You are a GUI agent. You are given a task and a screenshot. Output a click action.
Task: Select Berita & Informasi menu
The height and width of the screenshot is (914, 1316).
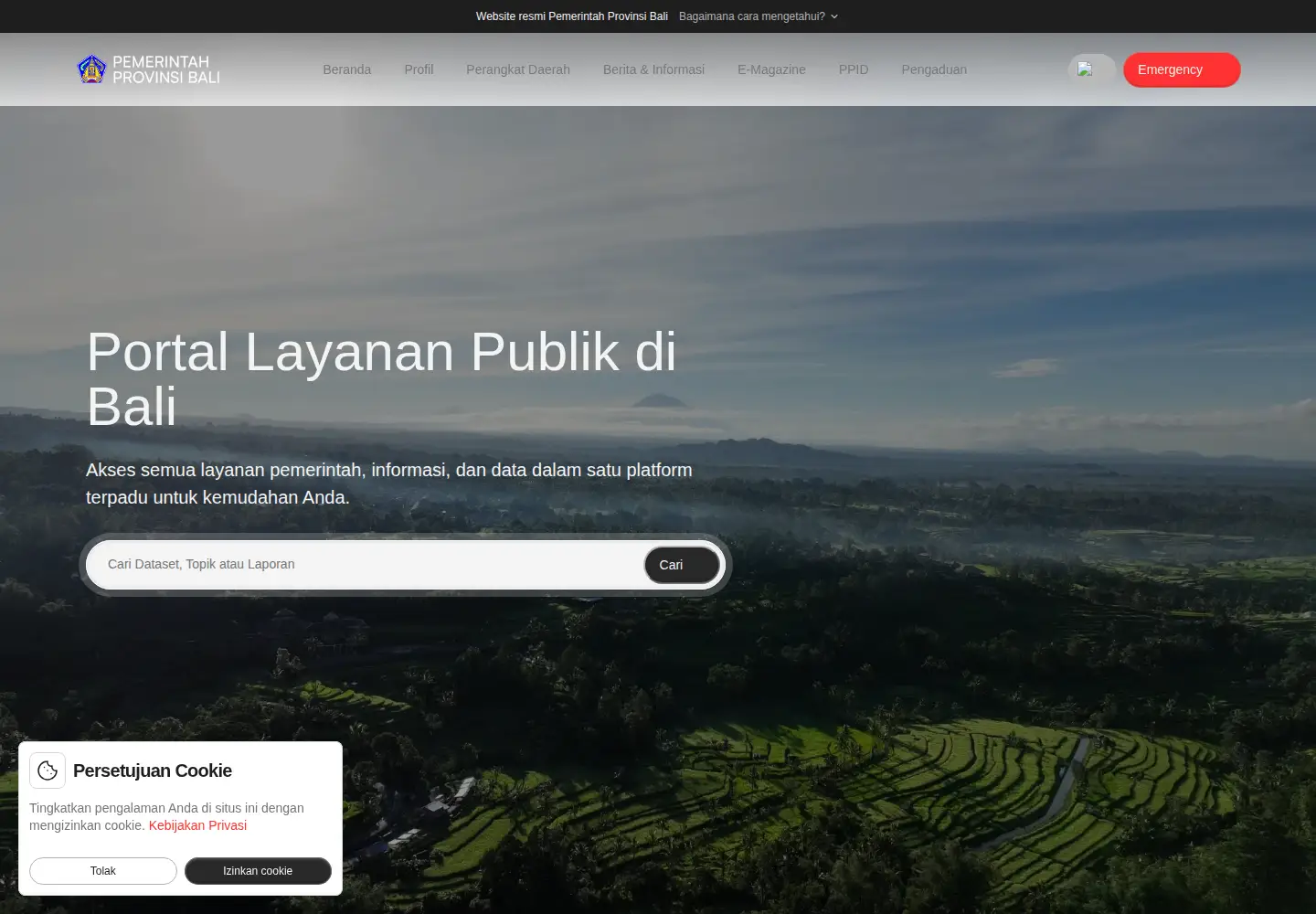pos(653,69)
